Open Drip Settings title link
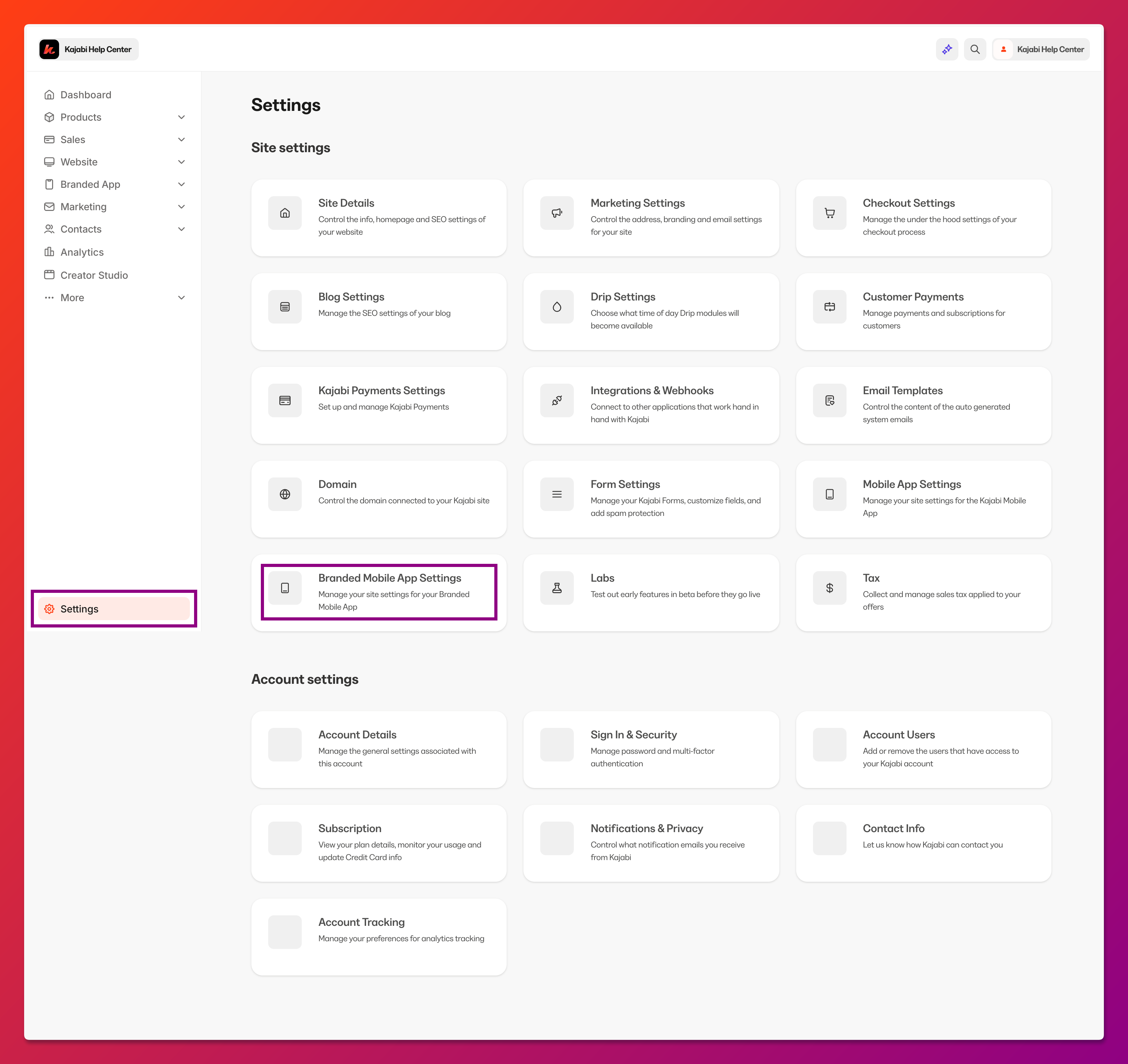 point(622,297)
